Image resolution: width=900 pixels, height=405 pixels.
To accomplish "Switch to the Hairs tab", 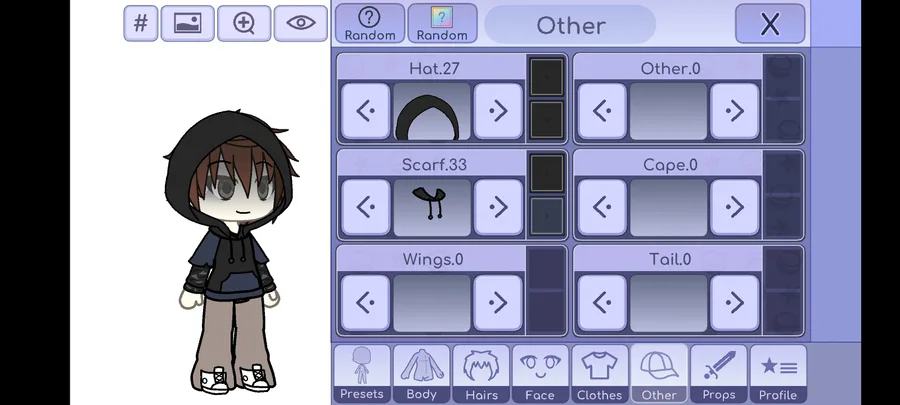I will point(481,373).
